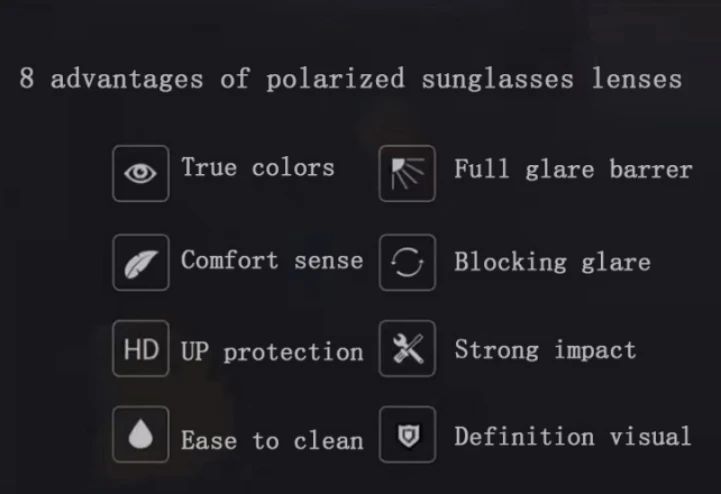This screenshot has width=721, height=494.
Task: Click the water drop icon
Action: pyautogui.click(x=140, y=436)
